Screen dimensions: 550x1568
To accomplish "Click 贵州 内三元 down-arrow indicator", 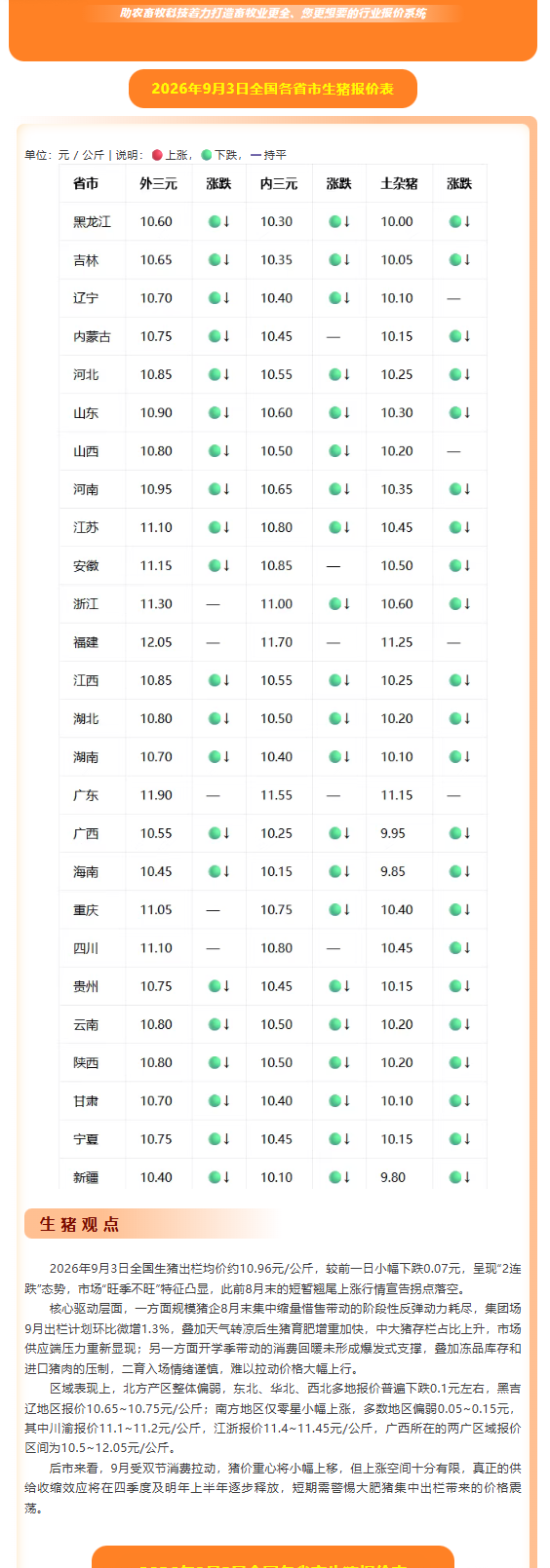I will pyautogui.click(x=339, y=985).
